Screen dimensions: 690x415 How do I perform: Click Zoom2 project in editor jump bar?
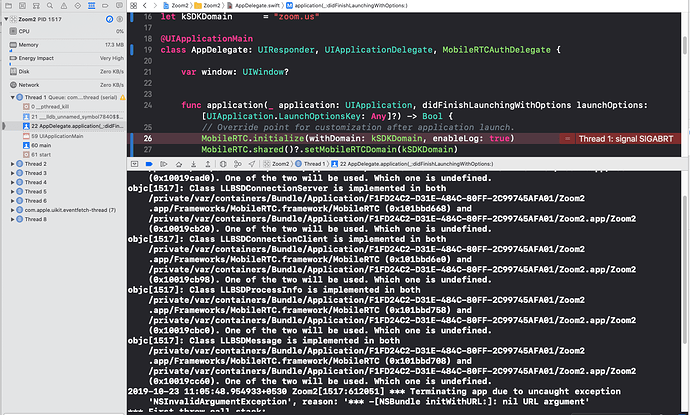176,6
